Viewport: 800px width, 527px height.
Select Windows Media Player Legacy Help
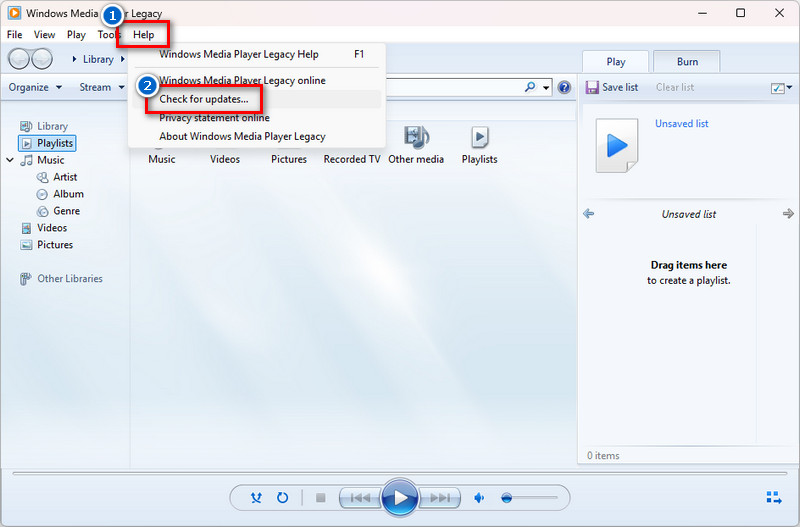click(x=257, y=54)
